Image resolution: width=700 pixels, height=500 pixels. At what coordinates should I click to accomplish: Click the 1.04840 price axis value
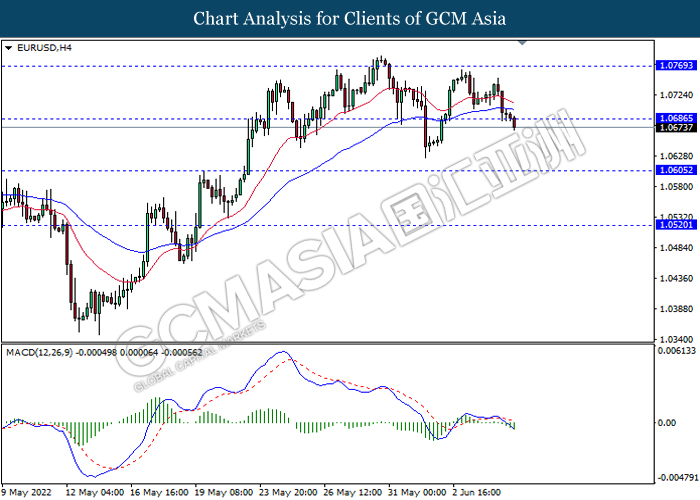pyautogui.click(x=676, y=248)
